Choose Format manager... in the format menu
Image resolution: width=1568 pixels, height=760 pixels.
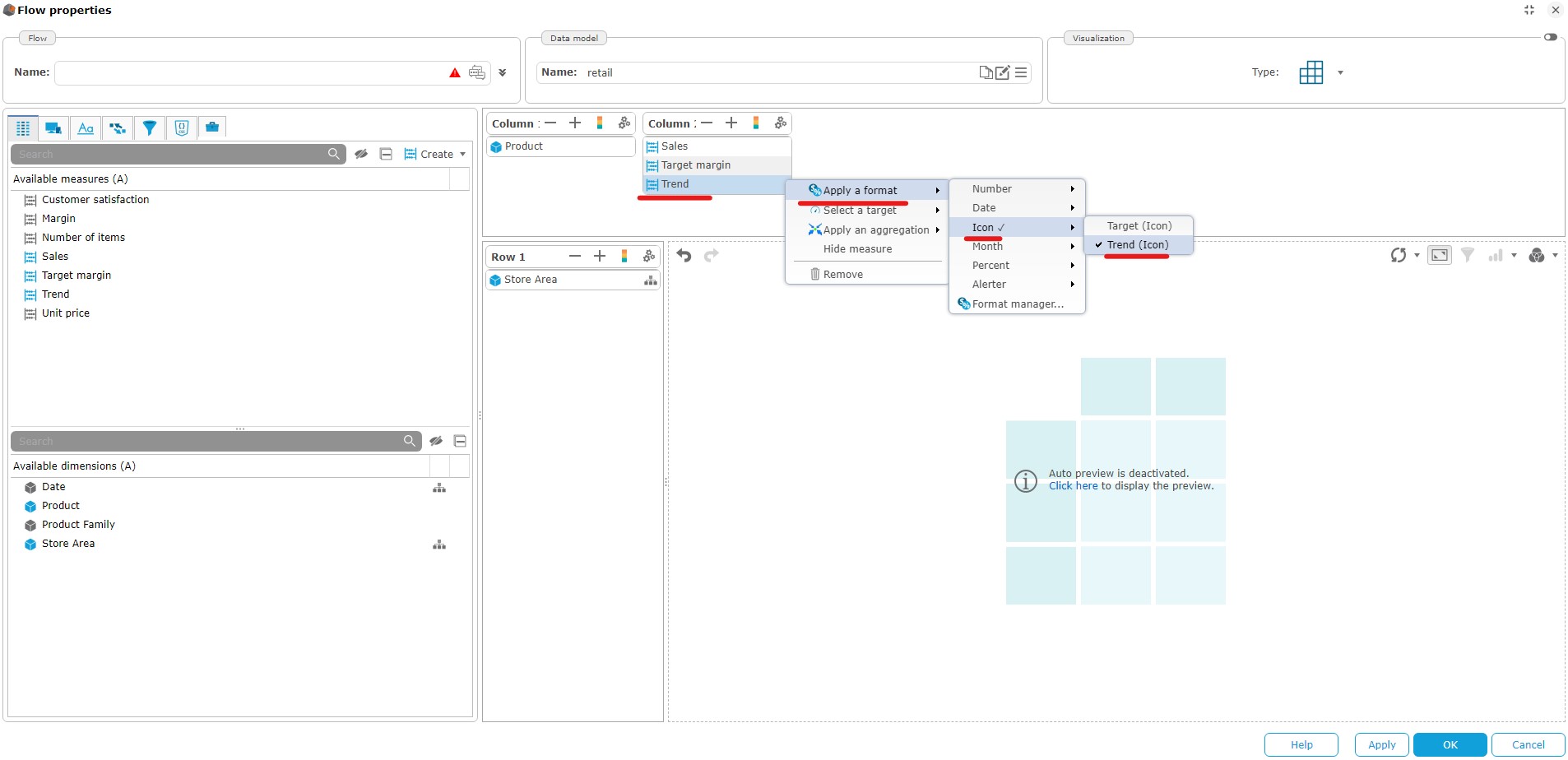point(1018,304)
